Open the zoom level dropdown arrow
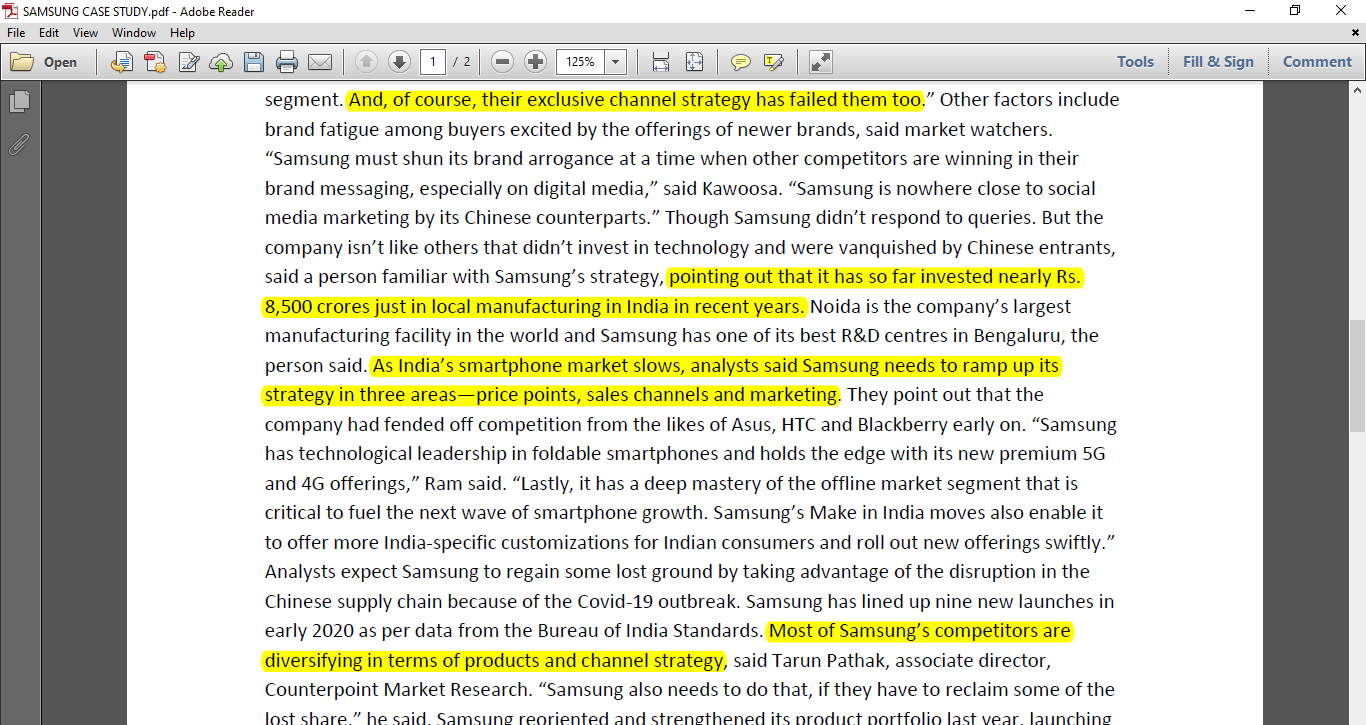Screen dimensions: 1366x725 615,62
